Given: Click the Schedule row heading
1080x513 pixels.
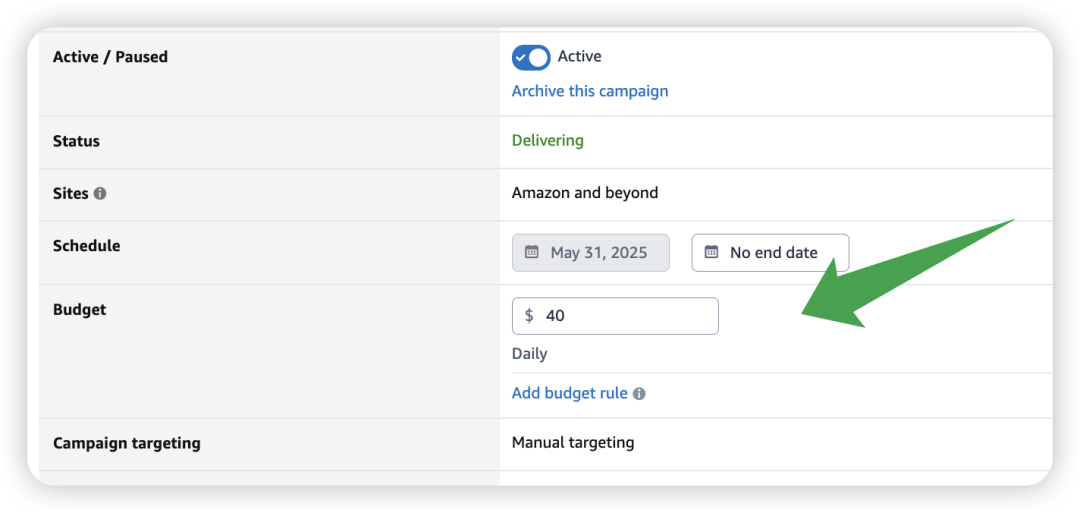Looking at the screenshot, I should pyautogui.click(x=86, y=246).
